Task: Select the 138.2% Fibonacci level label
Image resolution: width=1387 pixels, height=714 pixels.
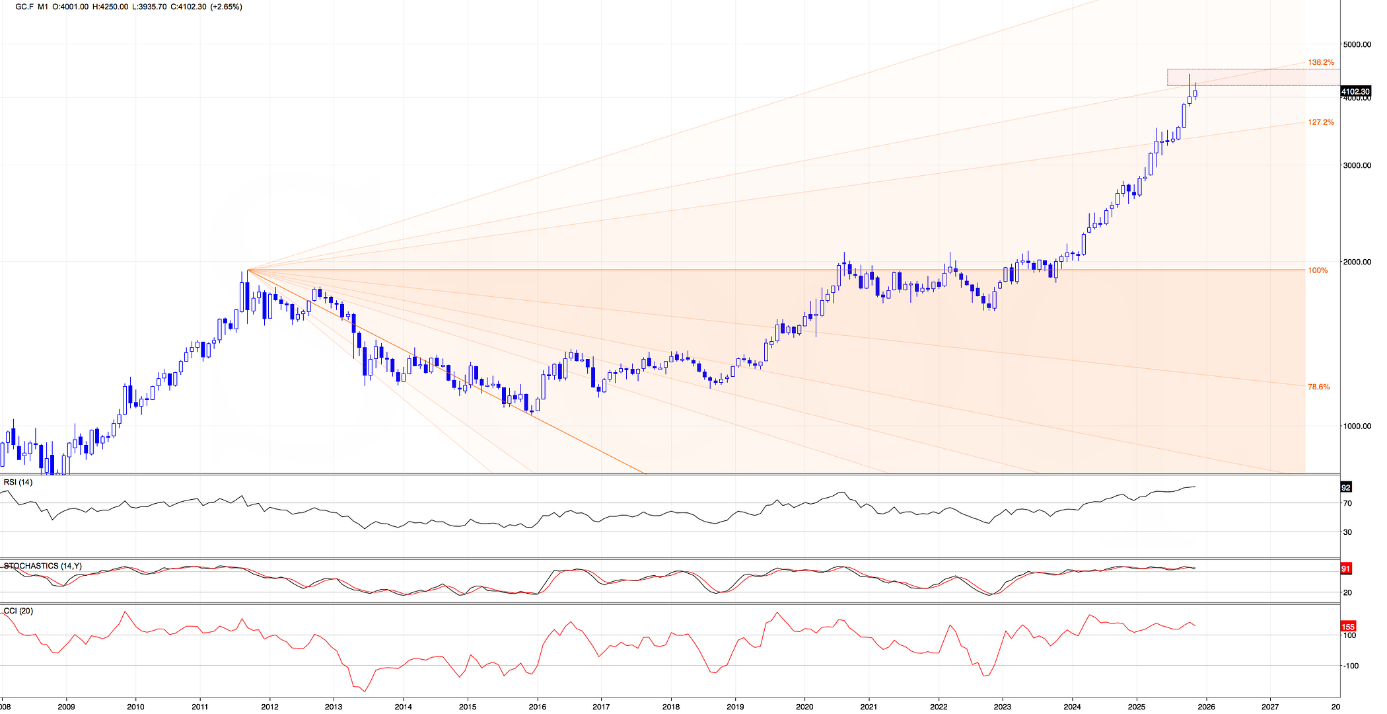Action: coord(1321,62)
